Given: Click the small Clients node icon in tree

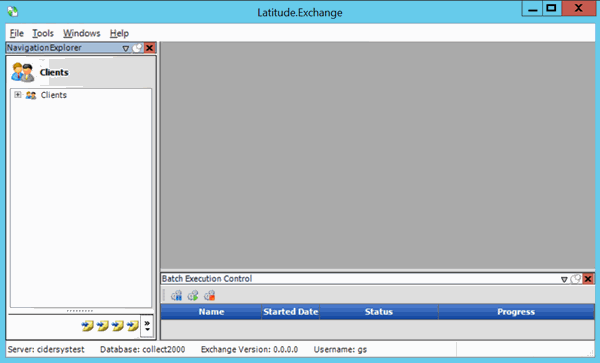Looking at the screenshot, I should point(31,95).
